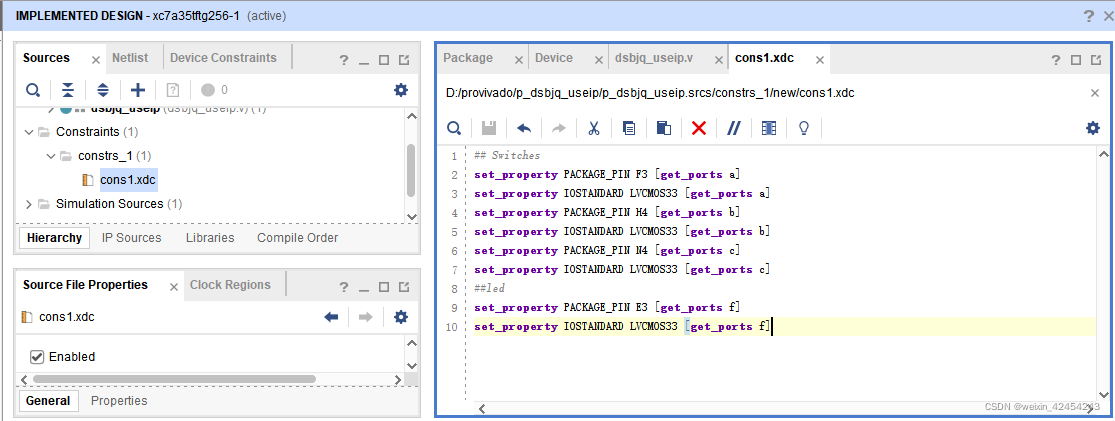1115x421 pixels.
Task: Open the Sources panel settings gear
Action: 401,90
